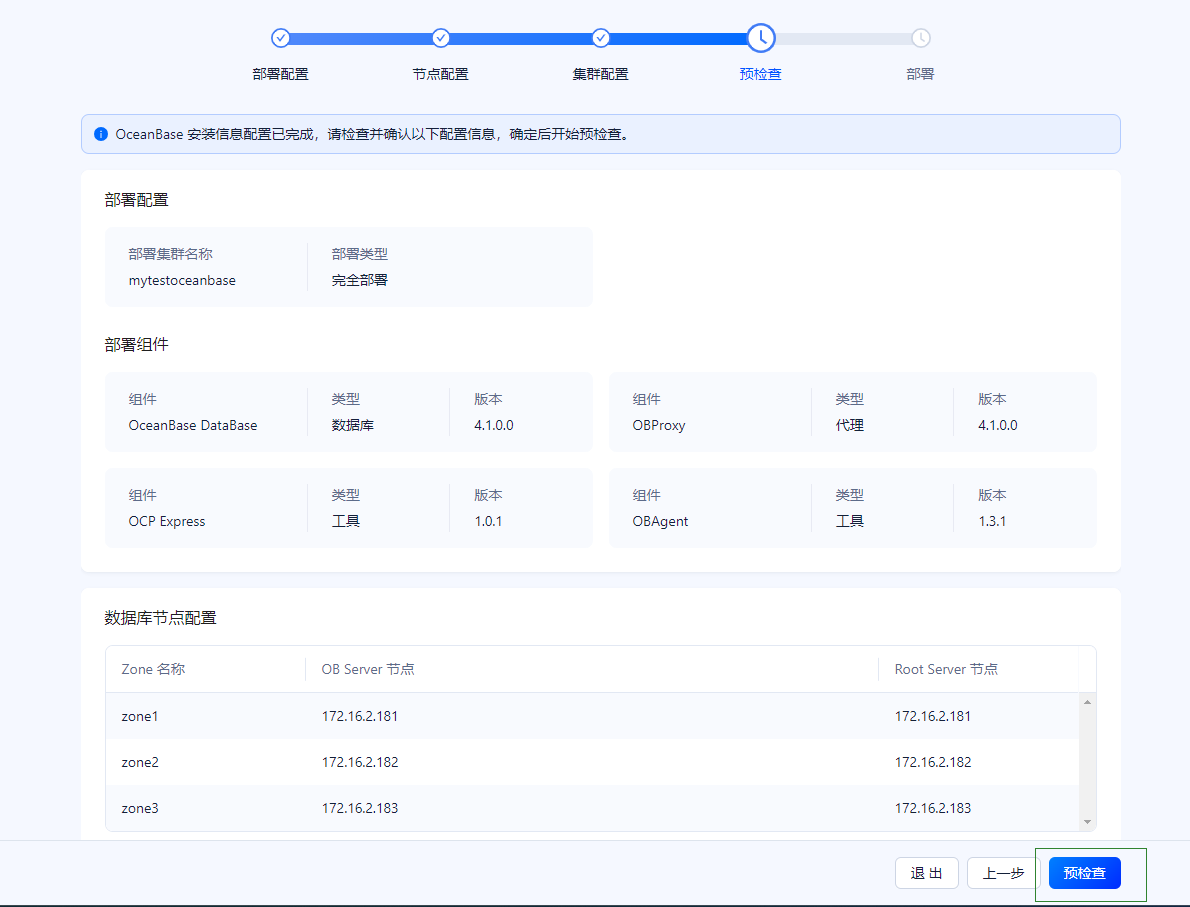
Task: Click the 节点配置 step checkmark icon
Action: pos(440,37)
